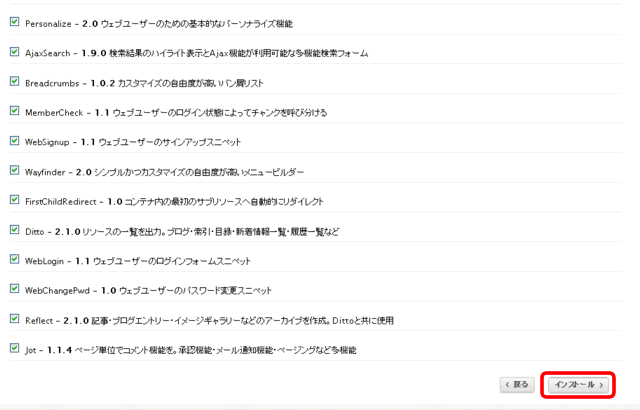Uncheck the AjaxSearch 1.9.0 checkbox
This screenshot has height=410, width=640.
tap(14, 52)
